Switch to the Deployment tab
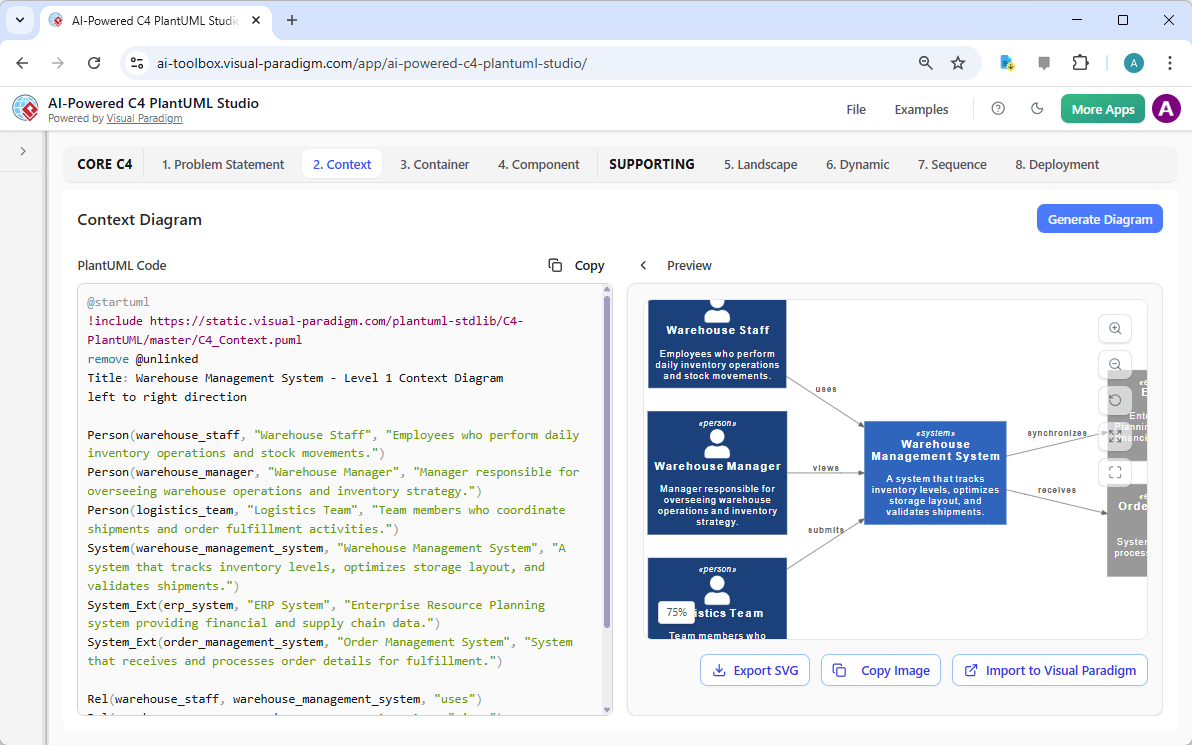1192x745 pixels. tap(1056, 163)
